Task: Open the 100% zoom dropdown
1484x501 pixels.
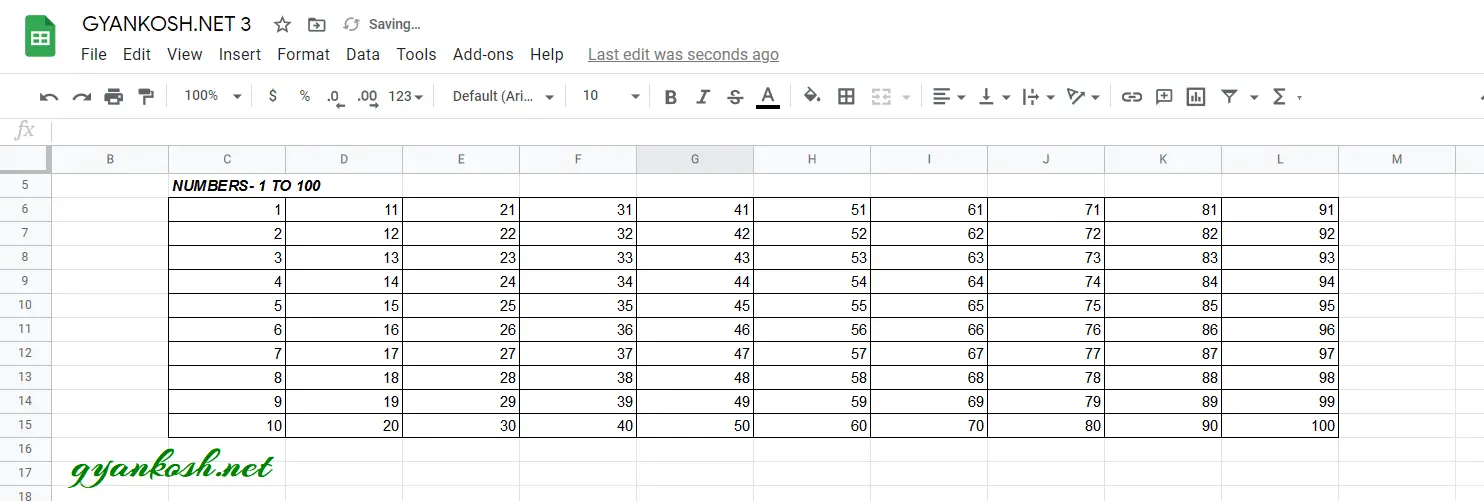Action: (x=213, y=96)
